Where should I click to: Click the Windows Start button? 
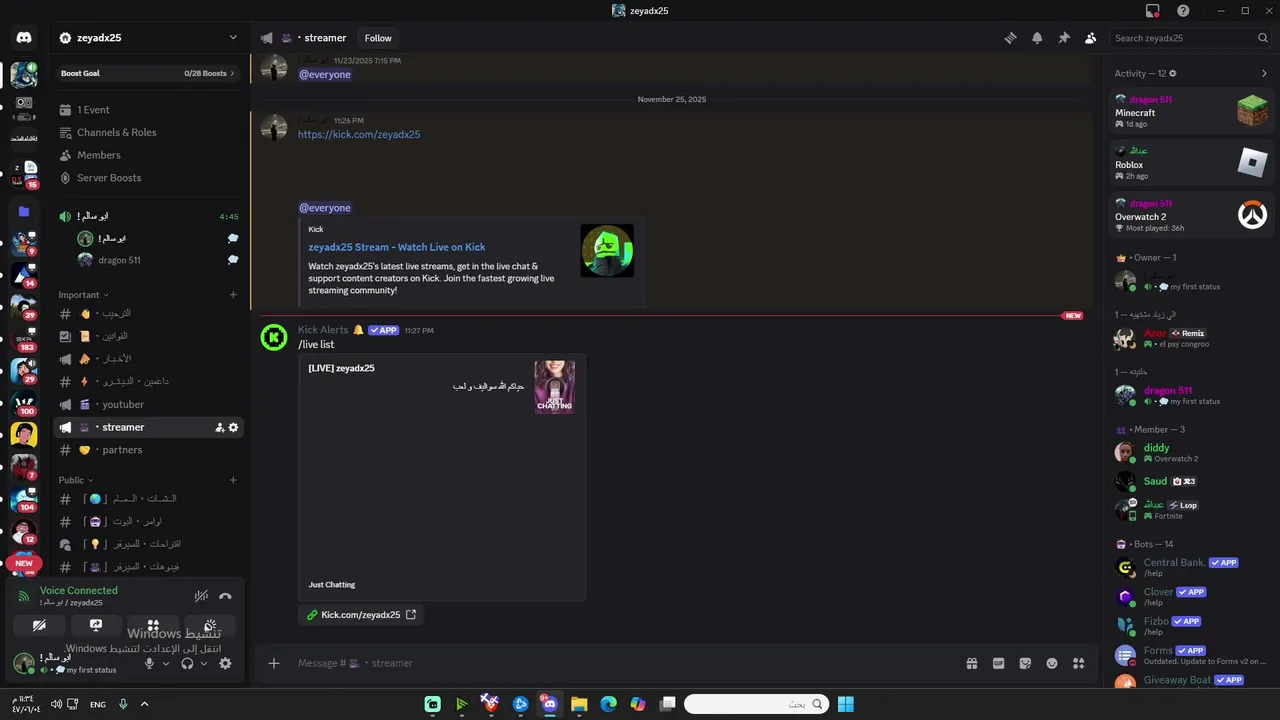pos(846,704)
